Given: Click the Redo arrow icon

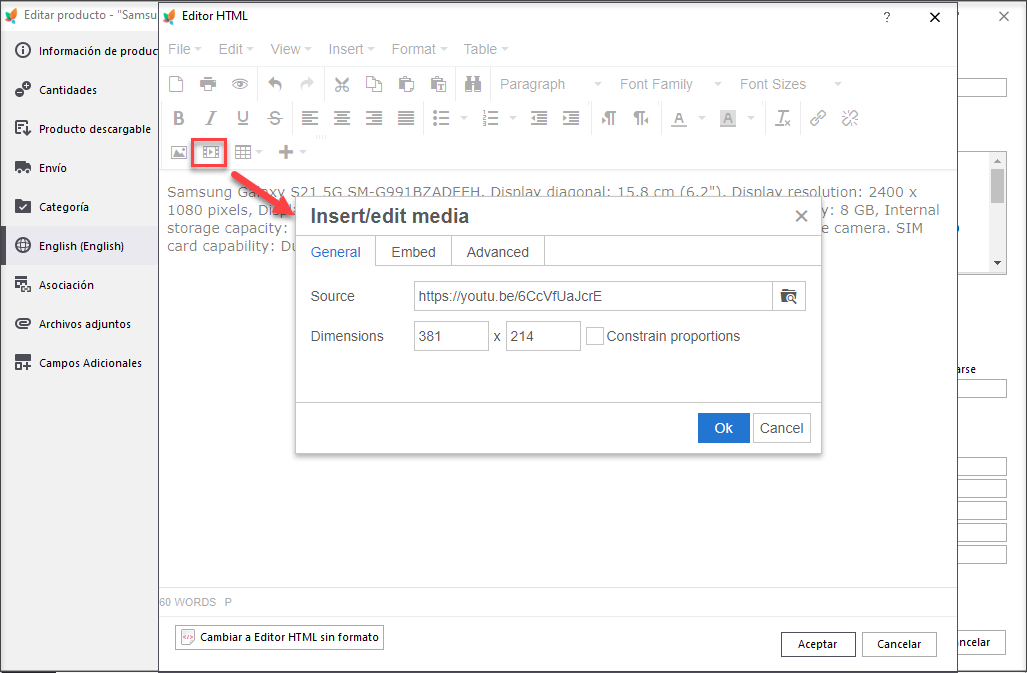Looking at the screenshot, I should [307, 84].
